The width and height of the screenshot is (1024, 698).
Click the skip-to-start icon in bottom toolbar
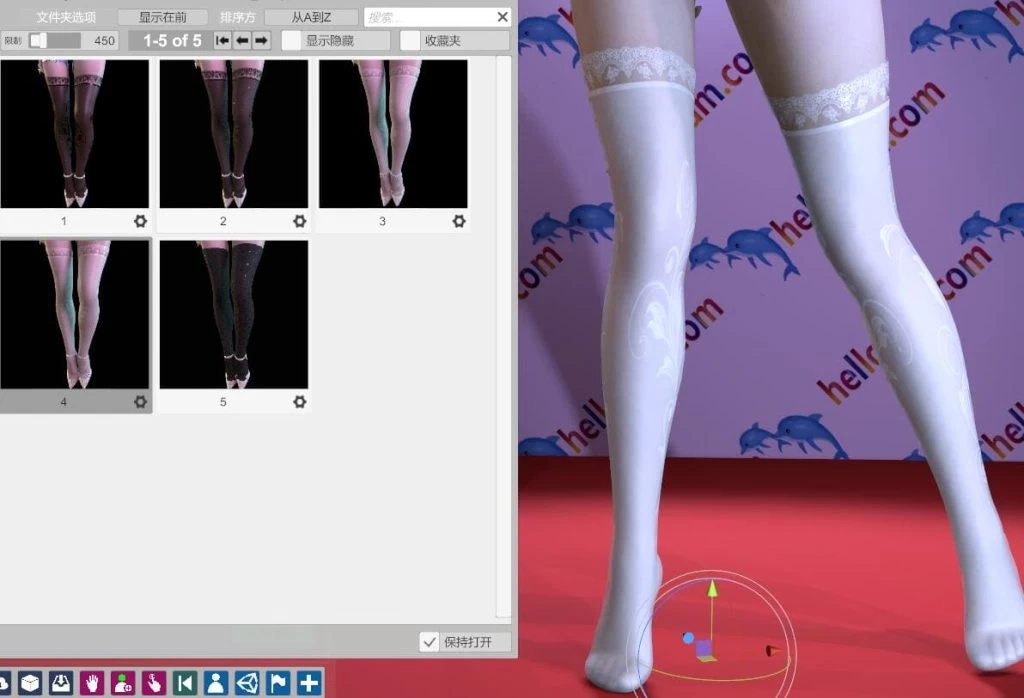(185, 683)
